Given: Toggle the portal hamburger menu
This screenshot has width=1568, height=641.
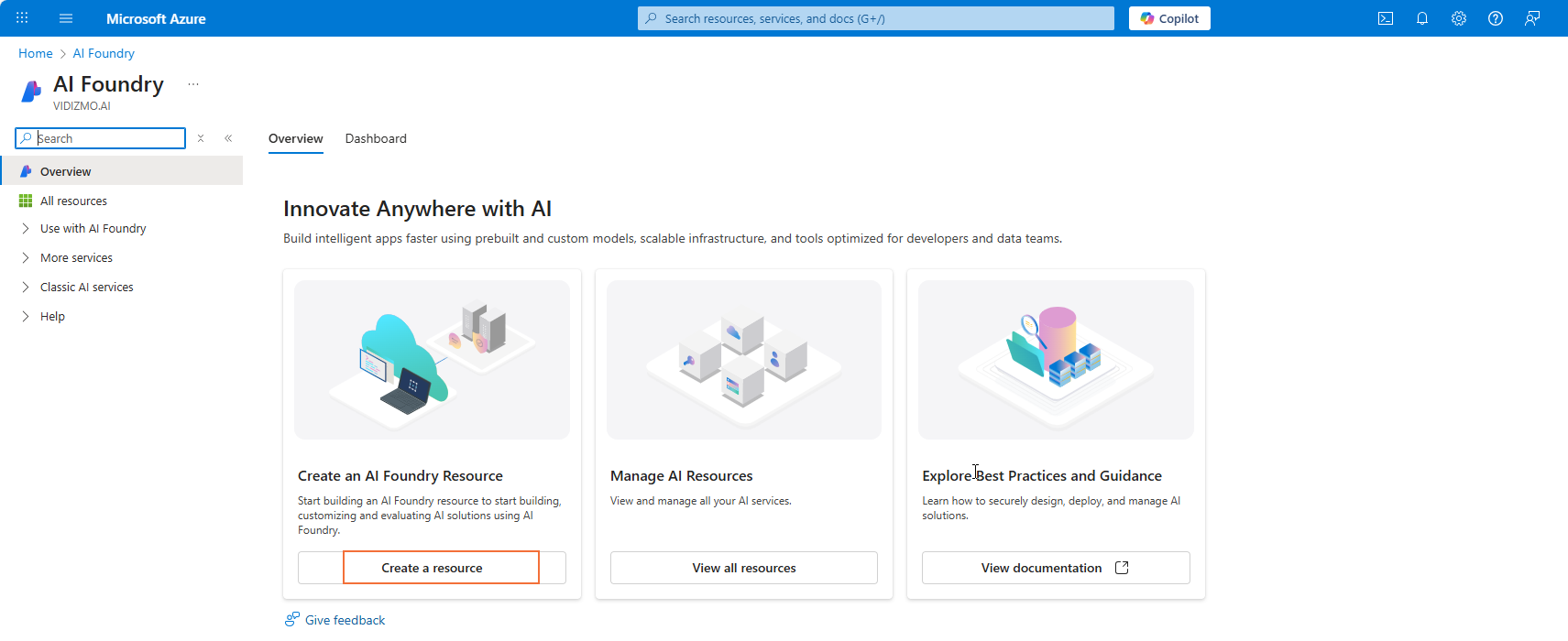Looking at the screenshot, I should [x=66, y=18].
